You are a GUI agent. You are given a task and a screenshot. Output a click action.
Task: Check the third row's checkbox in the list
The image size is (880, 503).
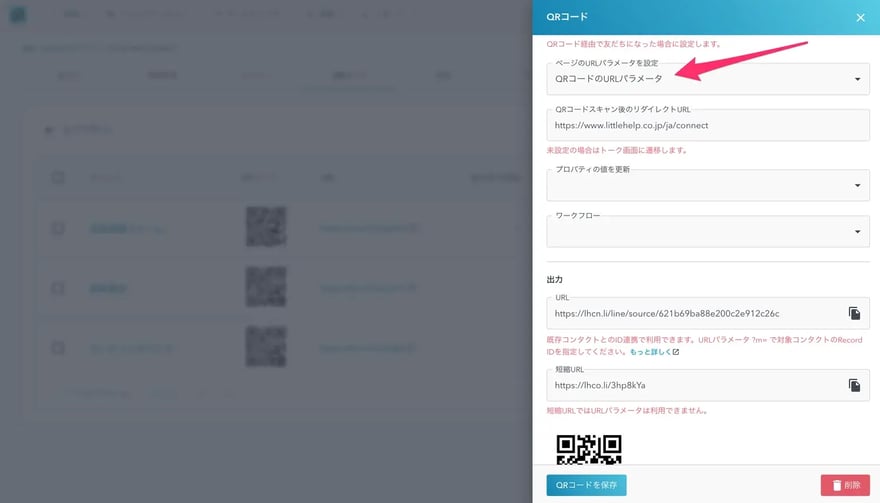(x=58, y=348)
